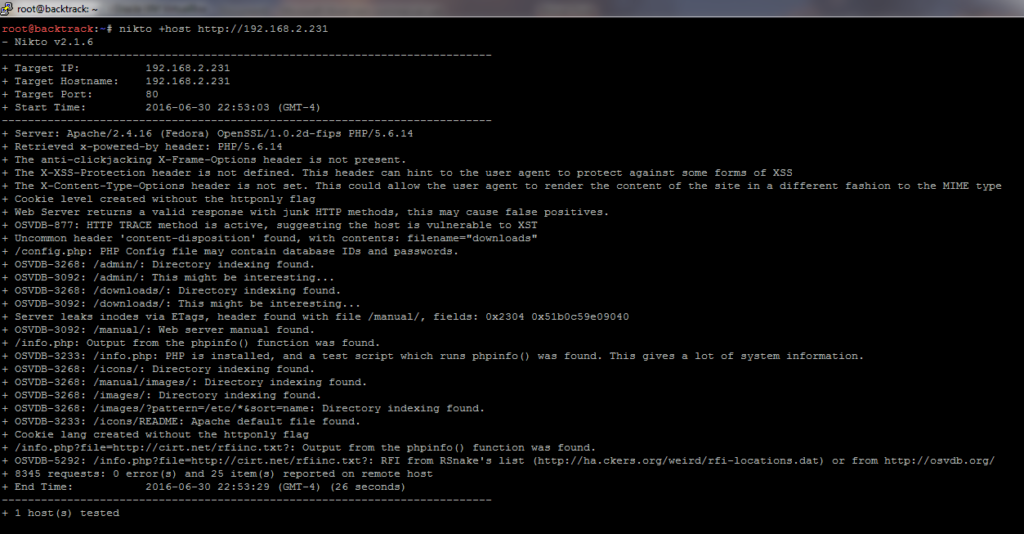The image size is (1024, 534).
Task: Click the X-Frame-Options header warning line
Action: click(210, 159)
